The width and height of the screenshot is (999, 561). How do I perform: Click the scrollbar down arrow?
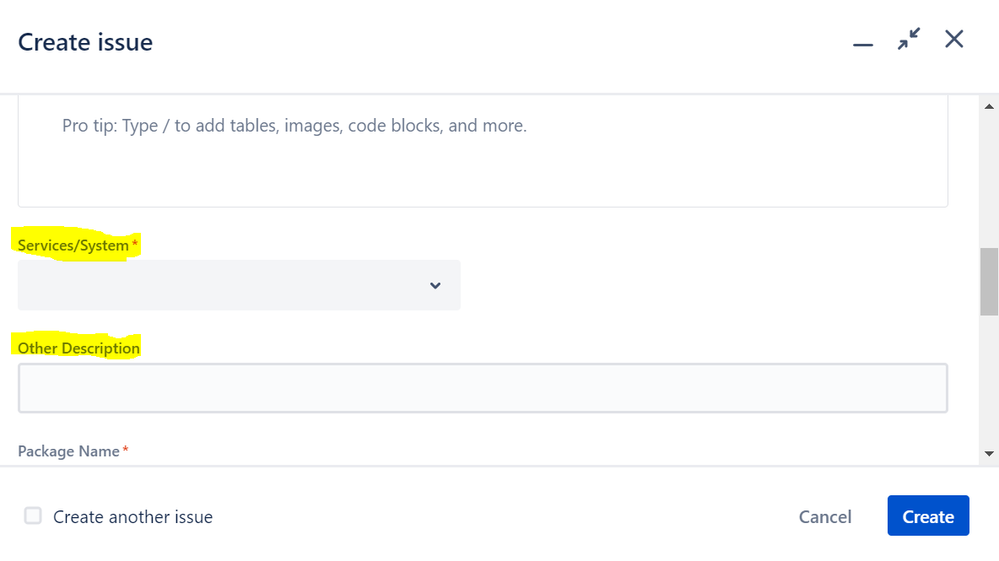[989, 453]
